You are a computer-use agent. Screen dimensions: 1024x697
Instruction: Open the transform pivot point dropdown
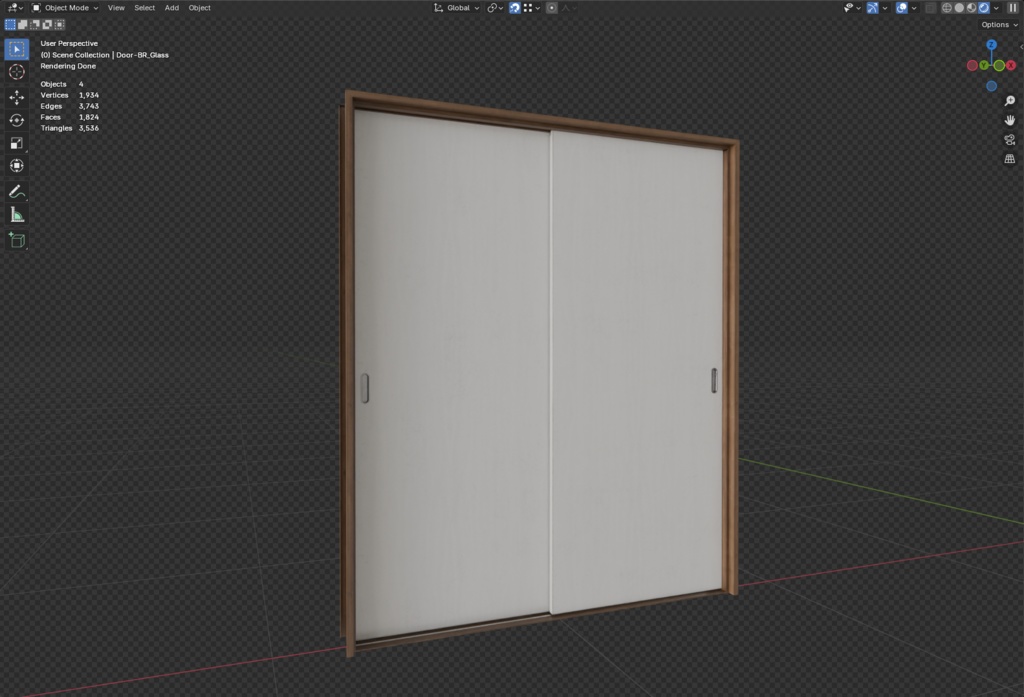(x=495, y=8)
